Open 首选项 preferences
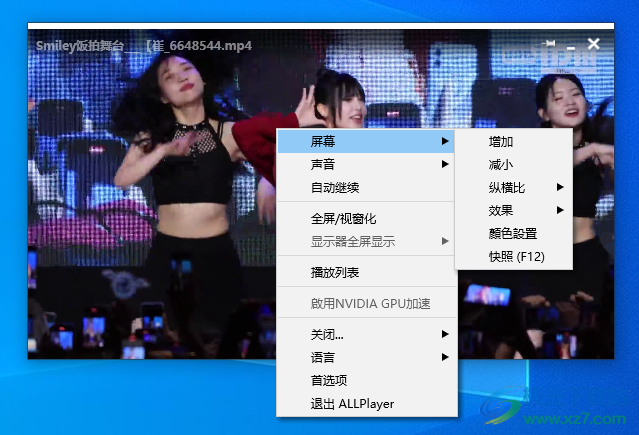Image resolution: width=639 pixels, height=435 pixels. point(366,380)
